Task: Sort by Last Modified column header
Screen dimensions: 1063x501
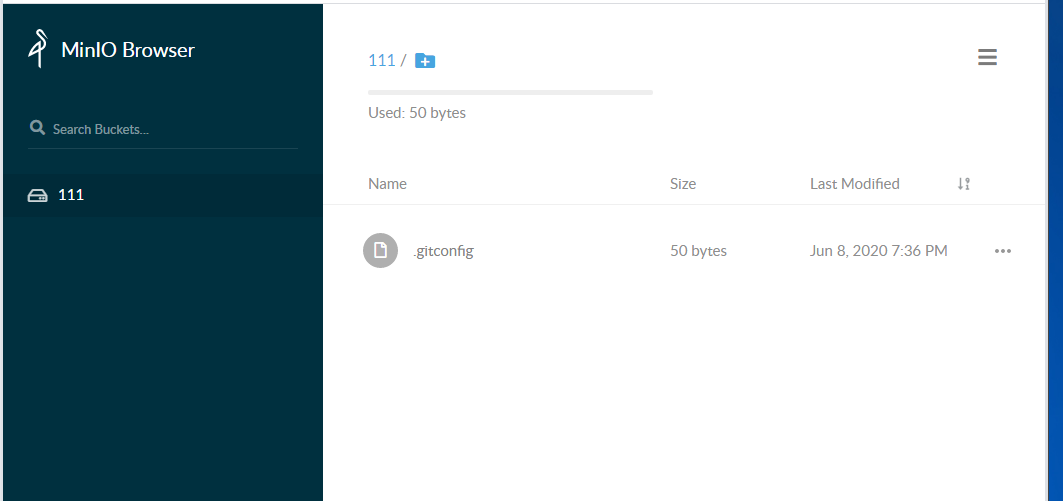Action: (x=854, y=184)
